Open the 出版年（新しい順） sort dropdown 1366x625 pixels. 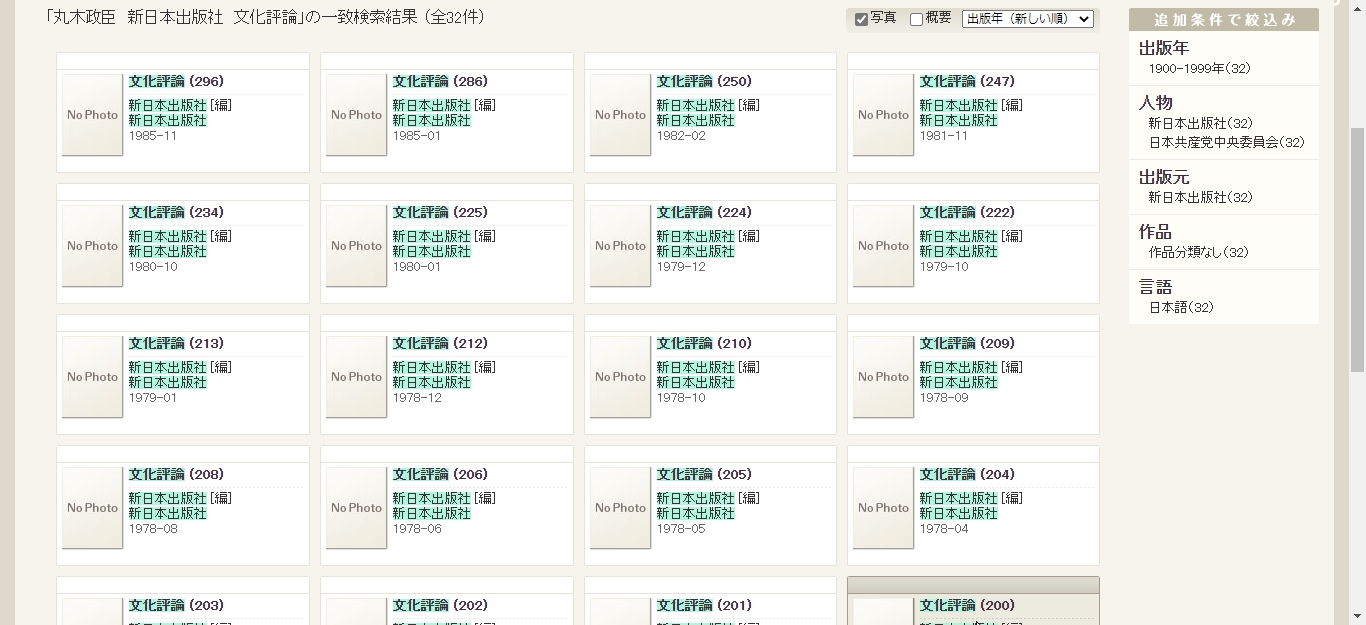(x=1028, y=19)
